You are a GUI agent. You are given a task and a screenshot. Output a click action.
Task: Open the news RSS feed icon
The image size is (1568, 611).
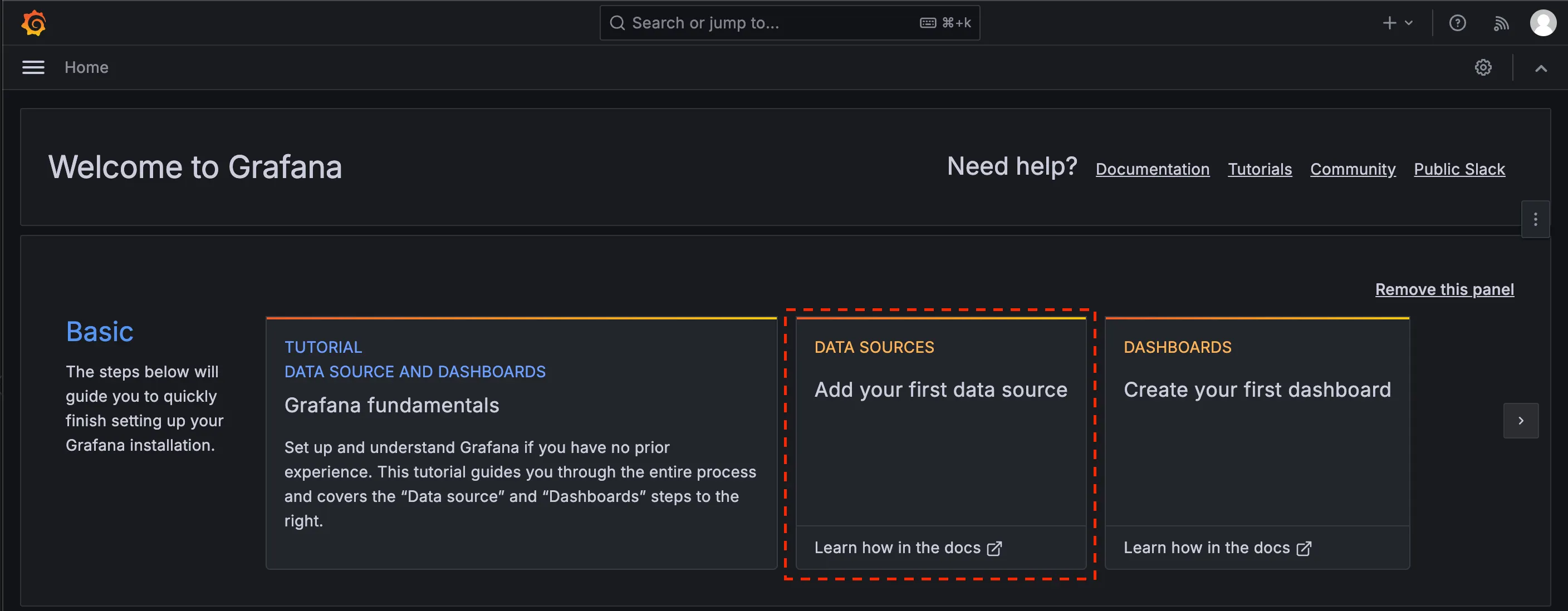(x=1501, y=23)
